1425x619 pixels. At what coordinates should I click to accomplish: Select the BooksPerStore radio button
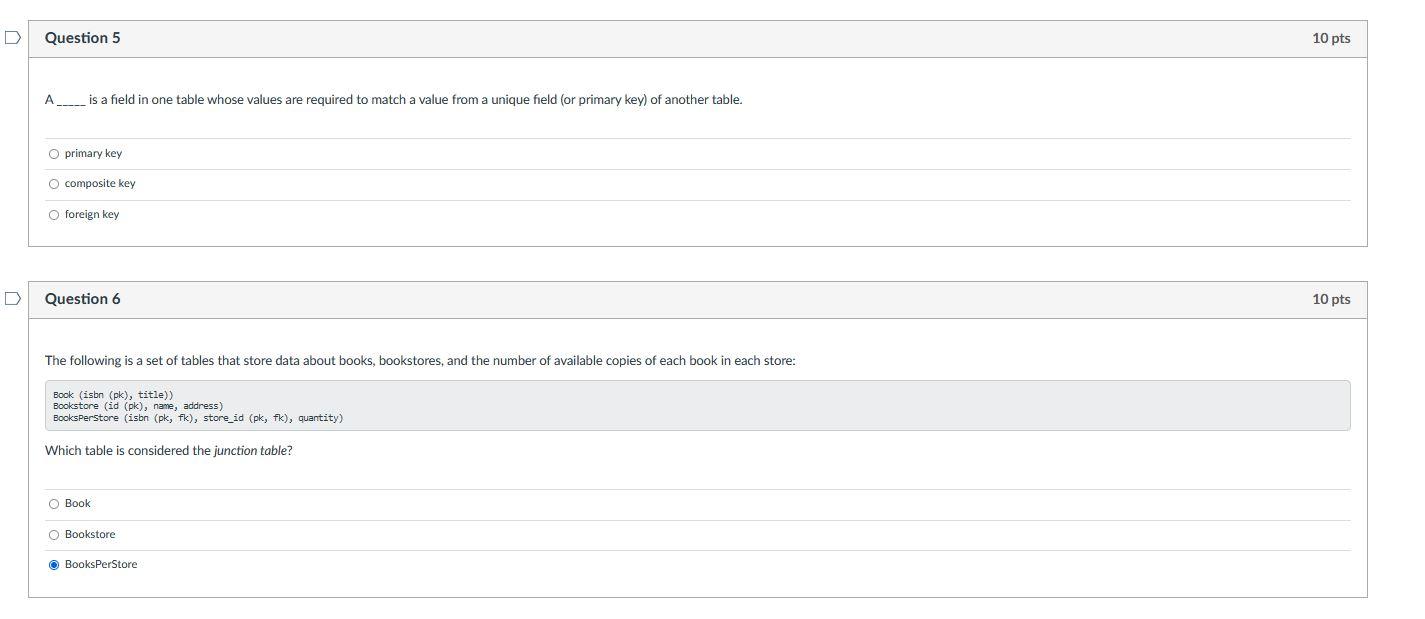(x=53, y=564)
